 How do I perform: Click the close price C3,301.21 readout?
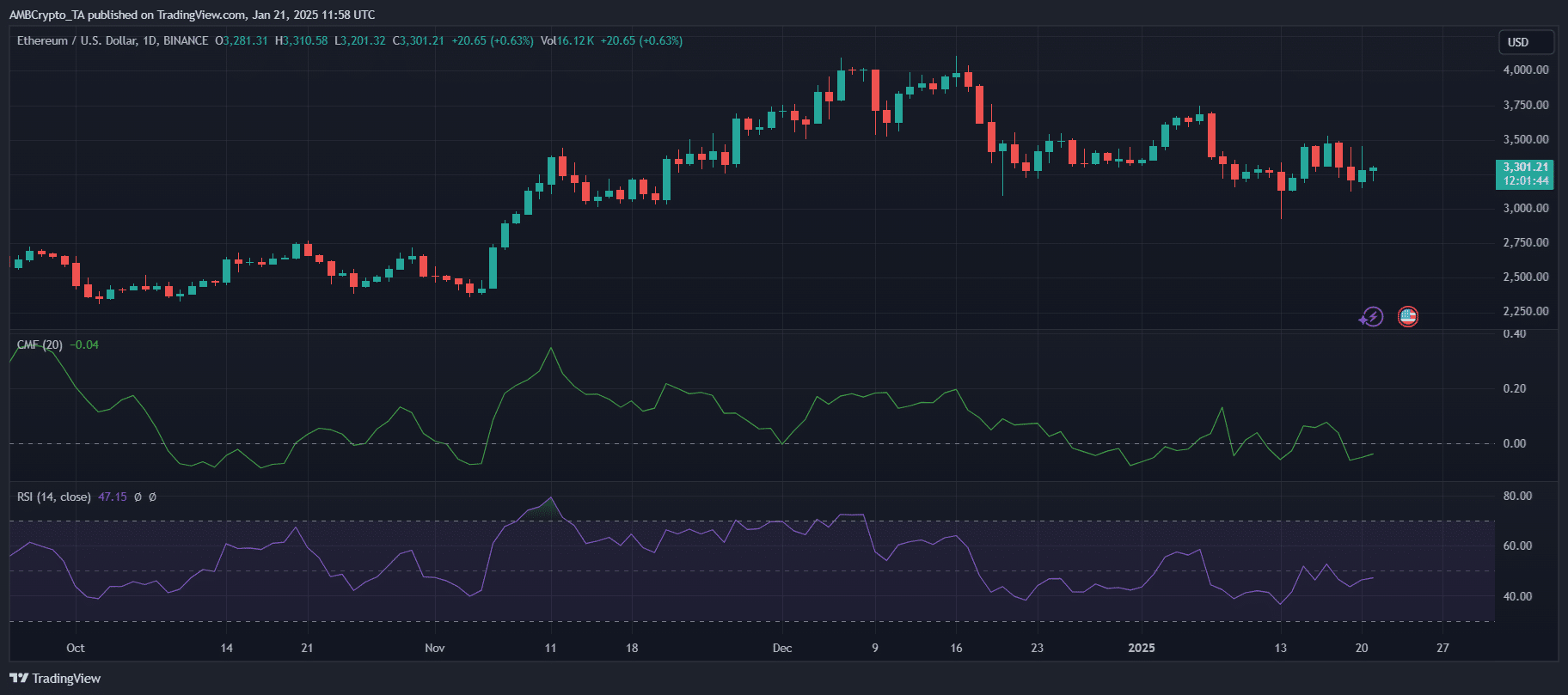419,40
